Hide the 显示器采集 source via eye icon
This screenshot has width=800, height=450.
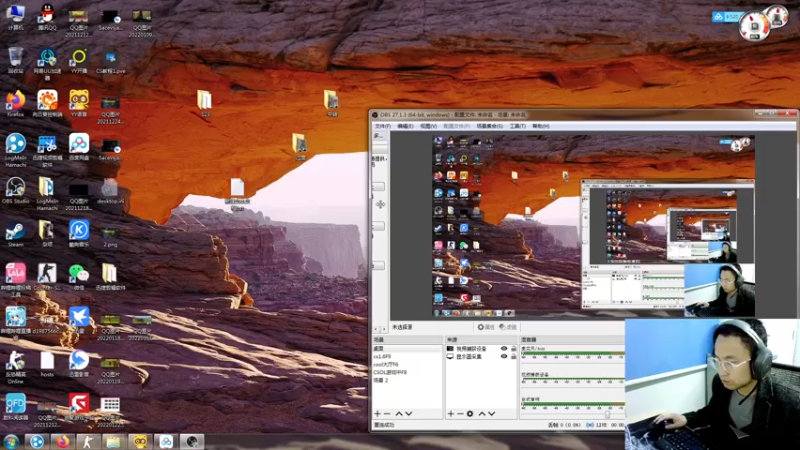point(504,357)
